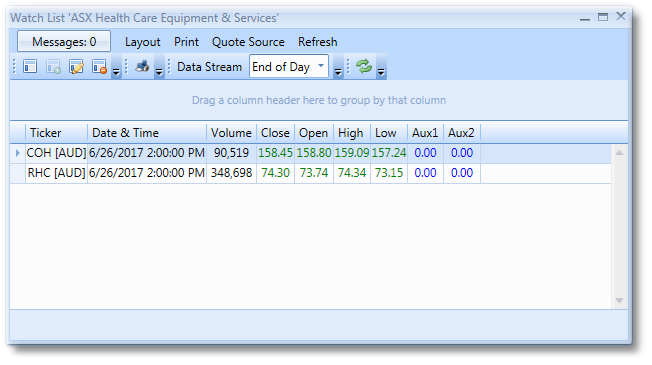
Task: Sort by the Date & Time column header
Action: [x=147, y=133]
